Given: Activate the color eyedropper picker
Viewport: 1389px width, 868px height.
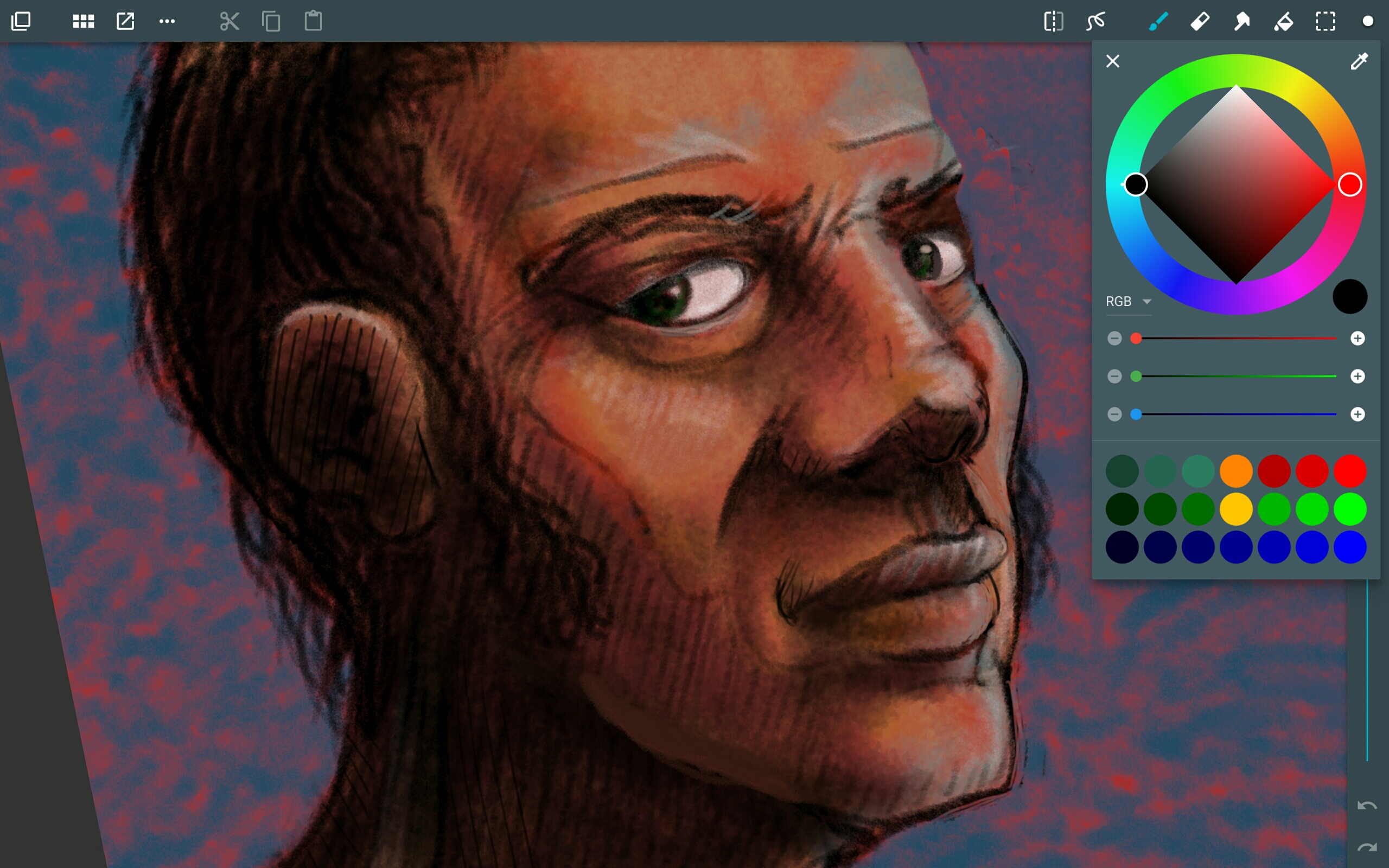Looking at the screenshot, I should (1360, 61).
